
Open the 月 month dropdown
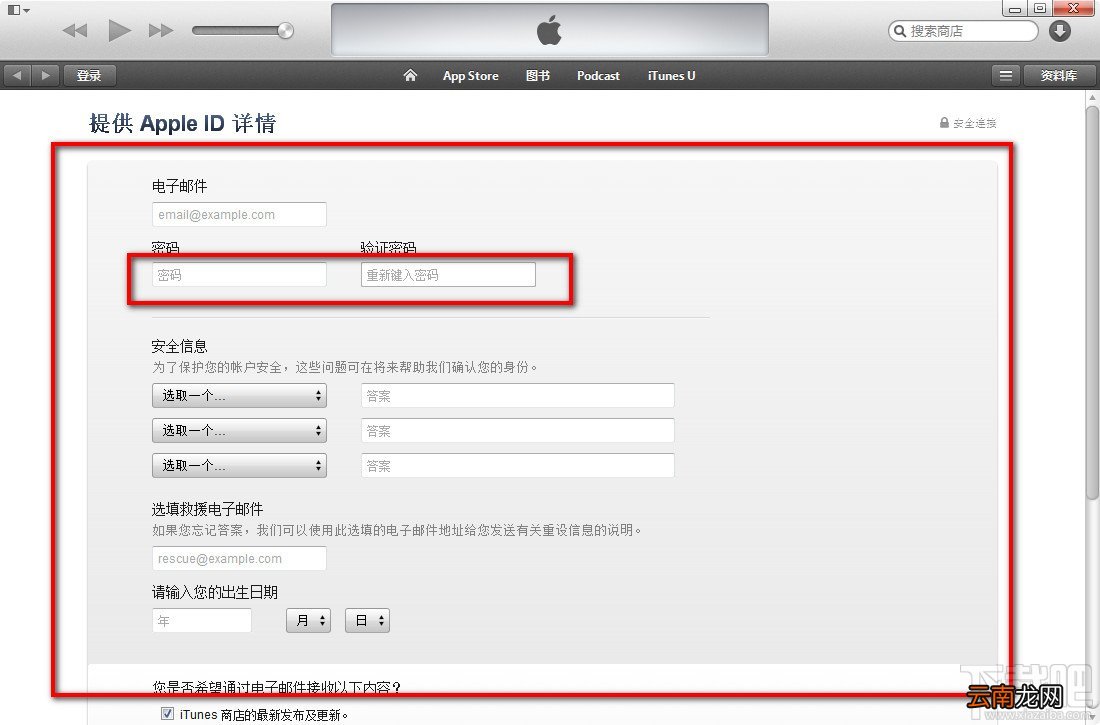(309, 620)
